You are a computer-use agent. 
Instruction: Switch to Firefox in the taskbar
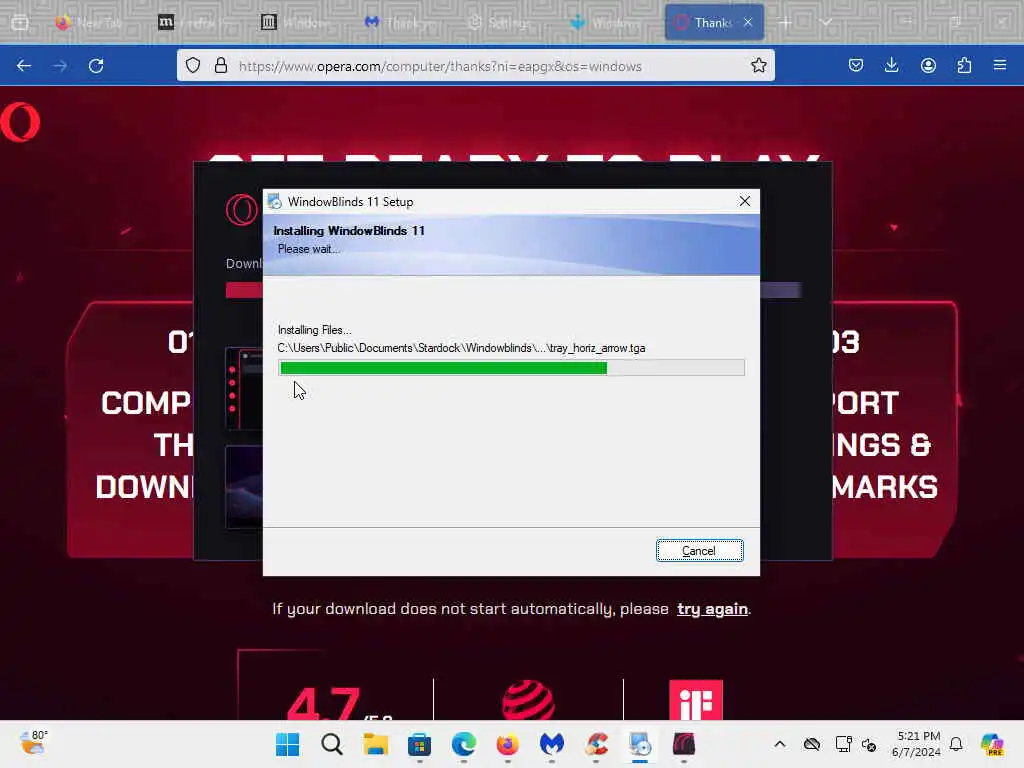[507, 744]
